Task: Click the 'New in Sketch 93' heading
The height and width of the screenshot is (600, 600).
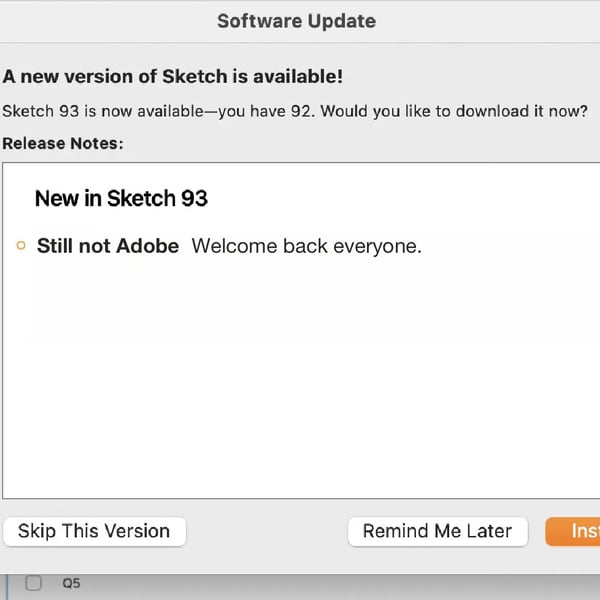Action: coord(121,198)
